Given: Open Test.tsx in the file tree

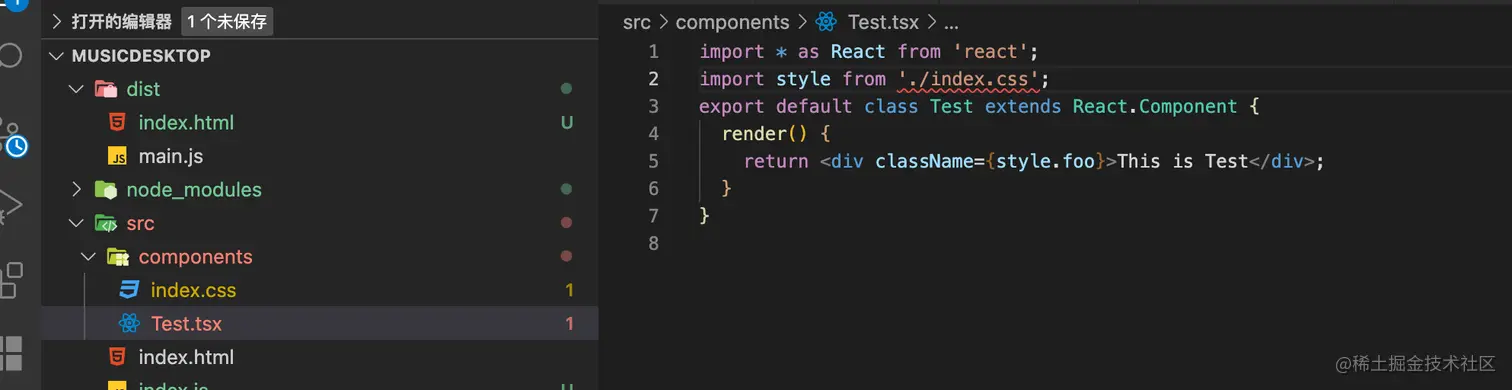Looking at the screenshot, I should click(x=186, y=324).
